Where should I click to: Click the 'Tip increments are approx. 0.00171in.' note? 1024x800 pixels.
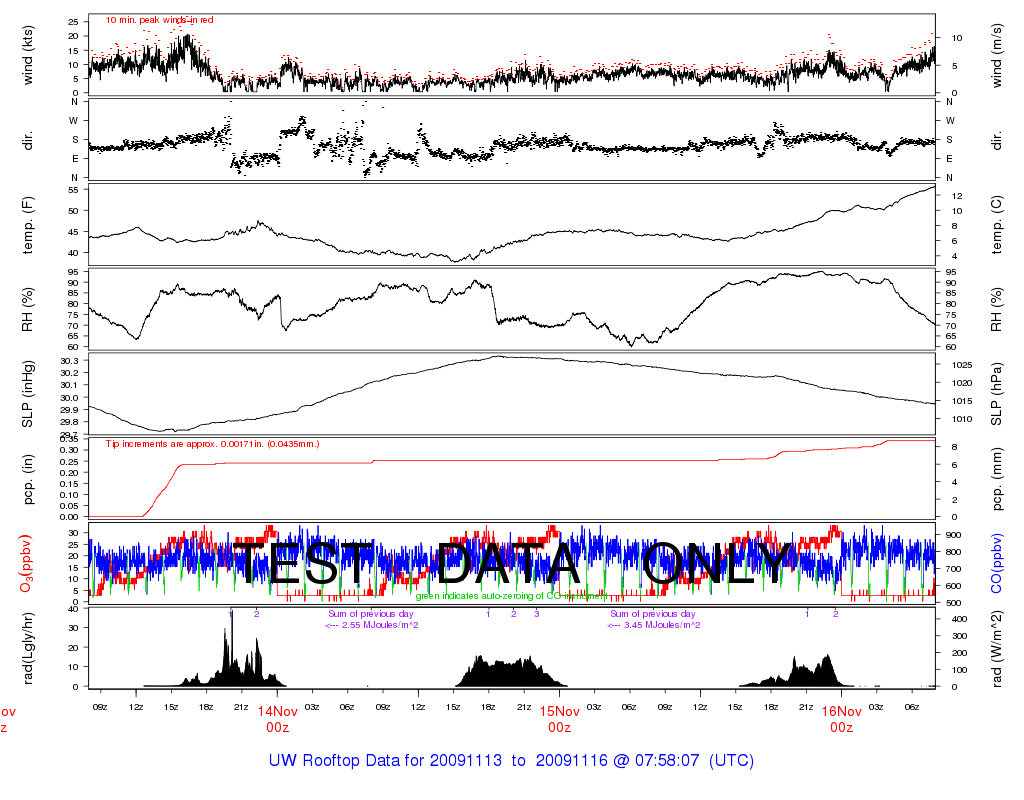tap(212, 444)
